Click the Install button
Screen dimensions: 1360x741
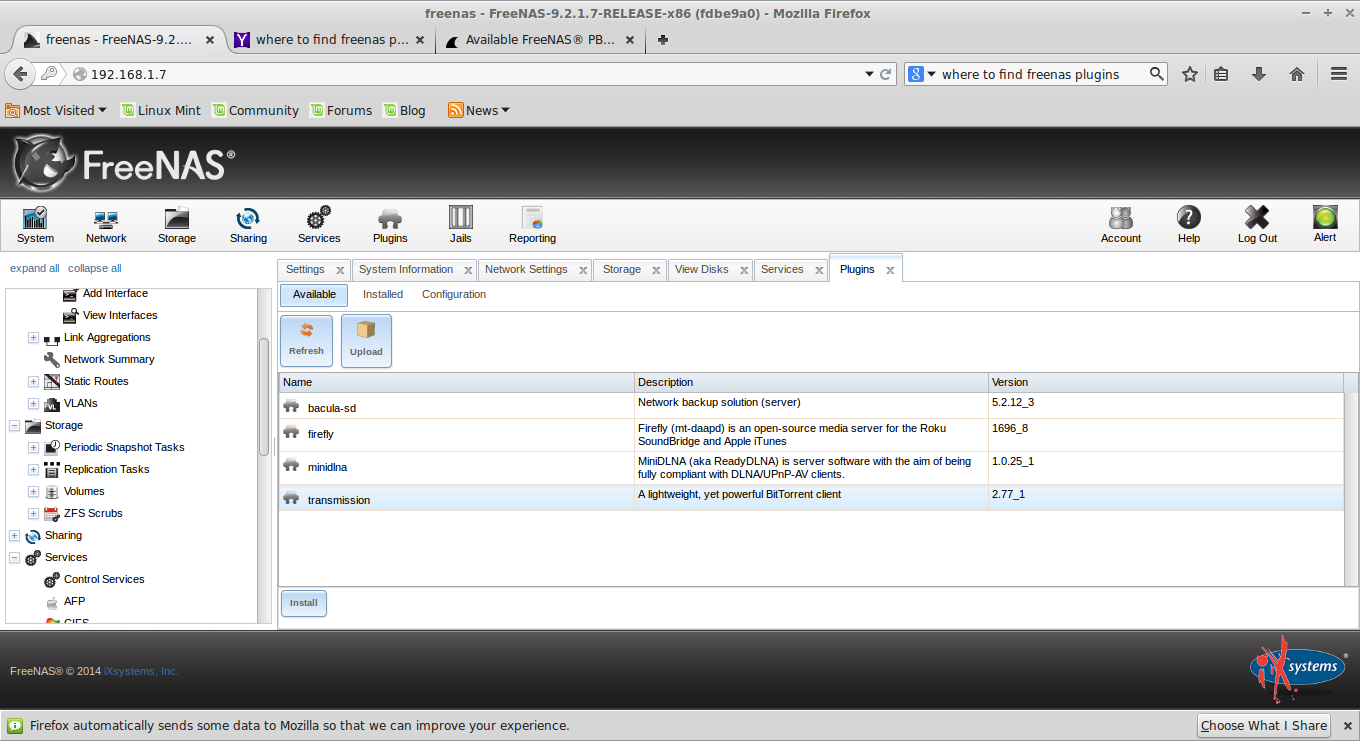[x=304, y=603]
